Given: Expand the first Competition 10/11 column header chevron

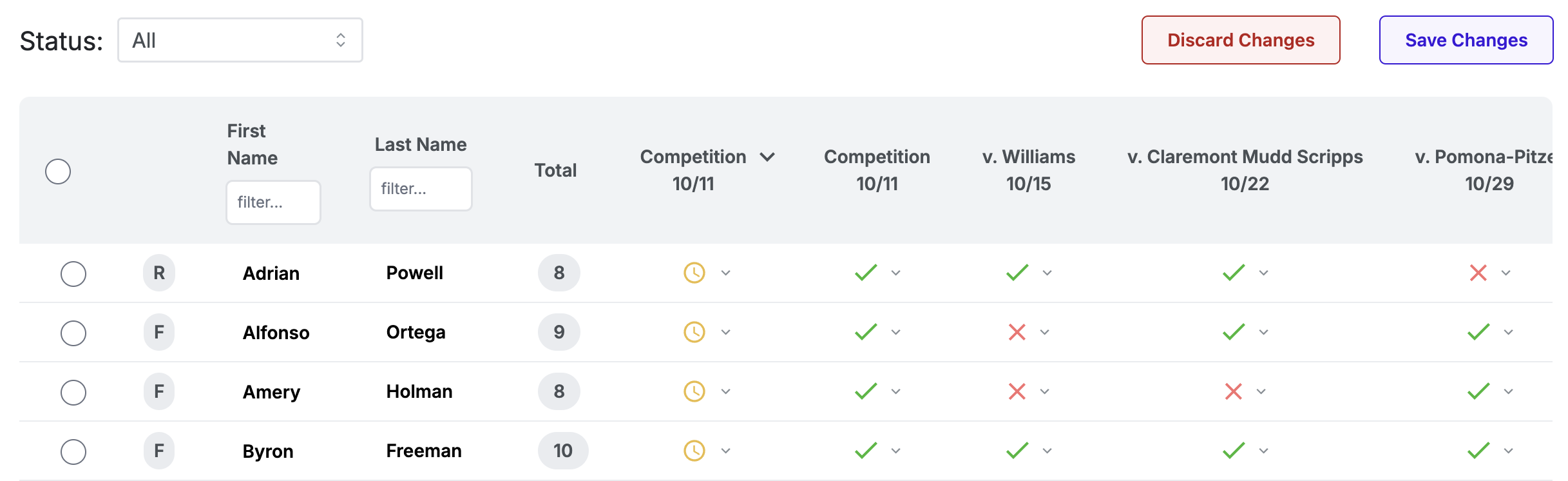Looking at the screenshot, I should (x=767, y=157).
